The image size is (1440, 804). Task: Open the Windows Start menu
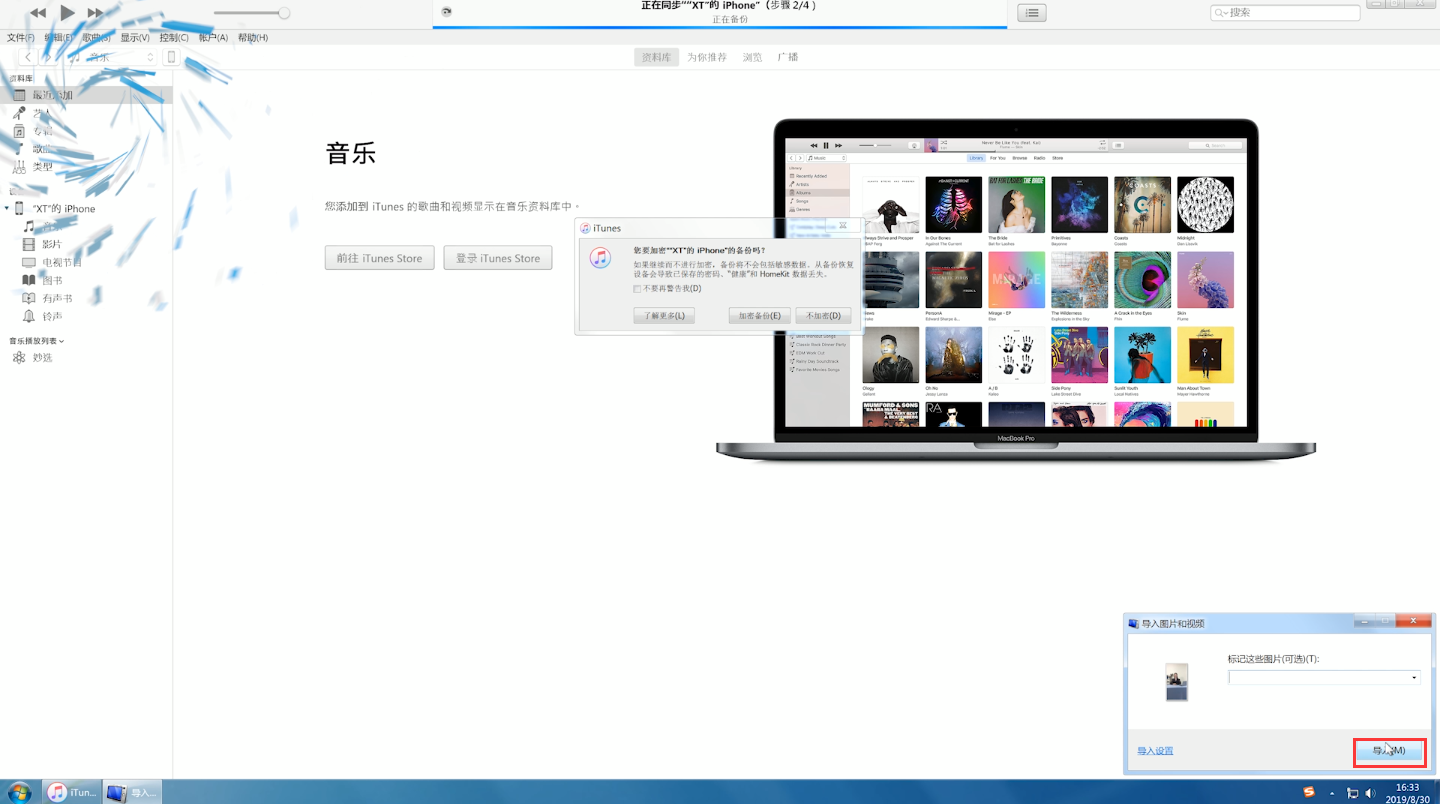pos(19,792)
